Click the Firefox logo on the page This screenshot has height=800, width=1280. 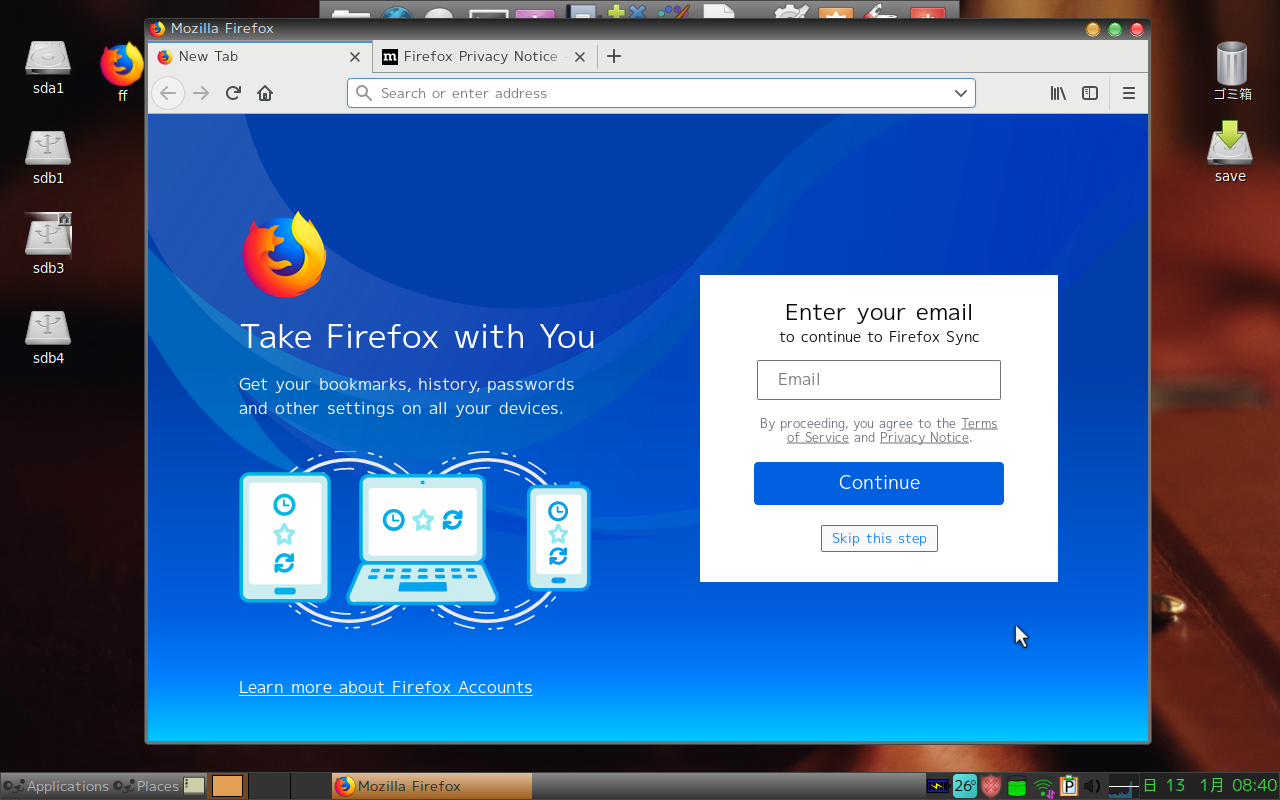[284, 255]
